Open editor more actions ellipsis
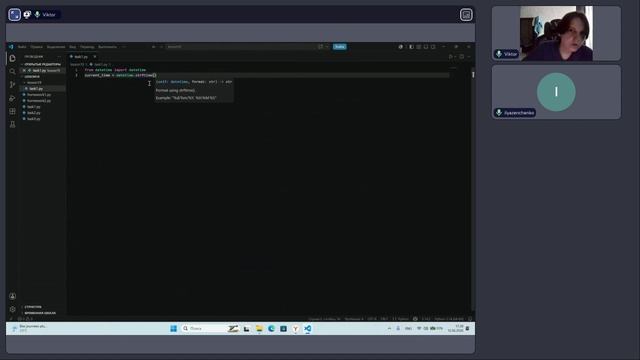The height and width of the screenshot is (360, 640). 469,57
